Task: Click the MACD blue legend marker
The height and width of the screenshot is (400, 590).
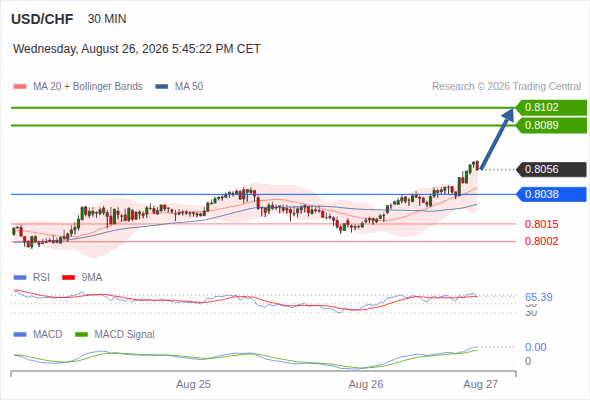Action: coord(20,334)
